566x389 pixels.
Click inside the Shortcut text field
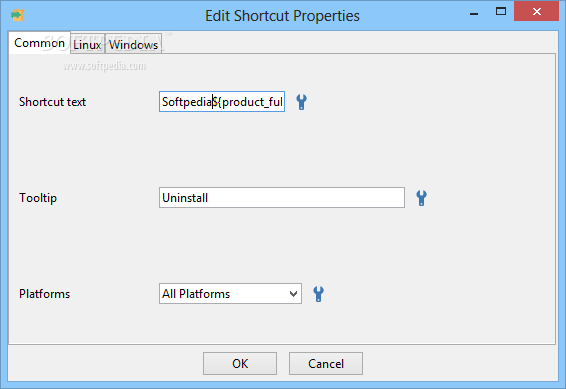point(222,102)
